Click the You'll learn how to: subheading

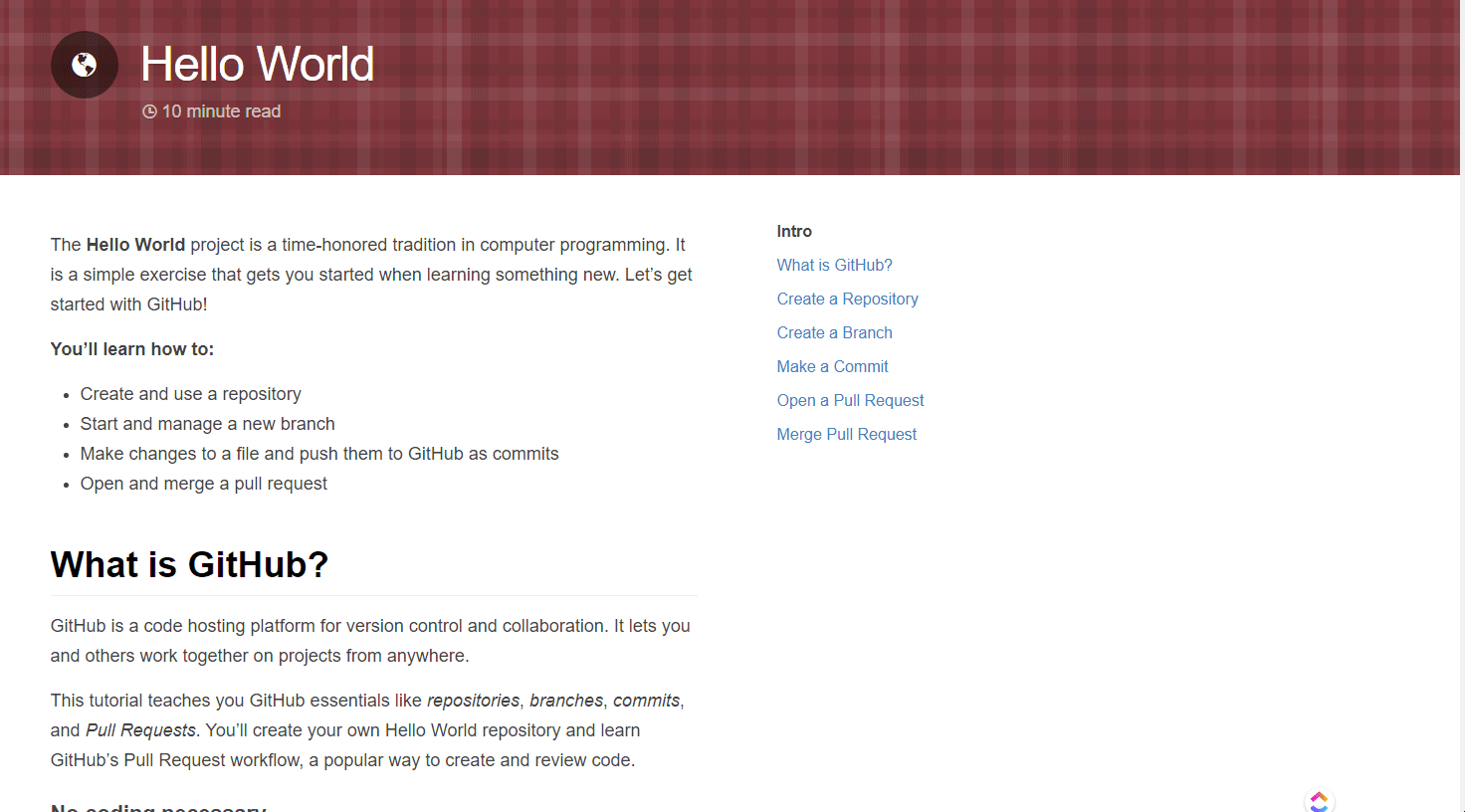[x=132, y=349]
